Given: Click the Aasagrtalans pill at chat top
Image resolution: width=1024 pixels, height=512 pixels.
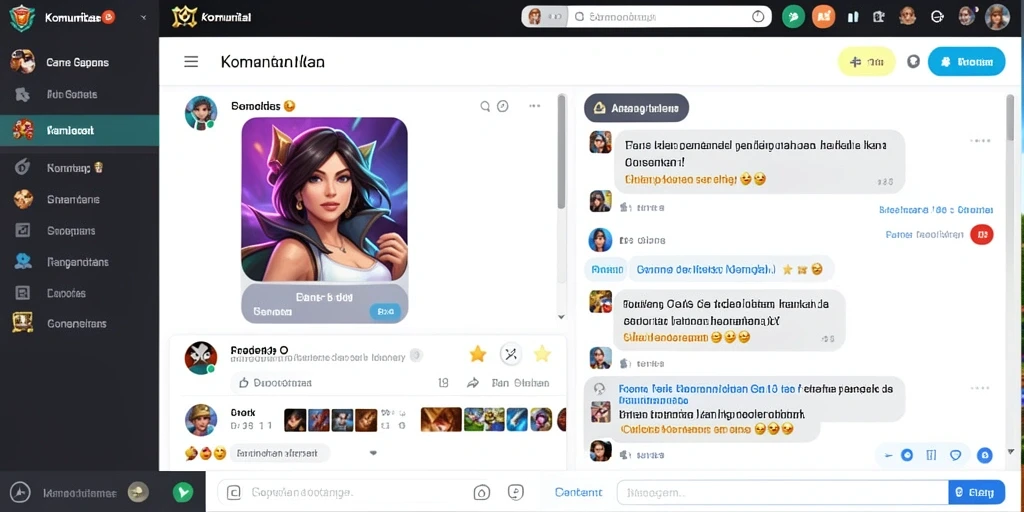Looking at the screenshot, I should tap(636, 108).
